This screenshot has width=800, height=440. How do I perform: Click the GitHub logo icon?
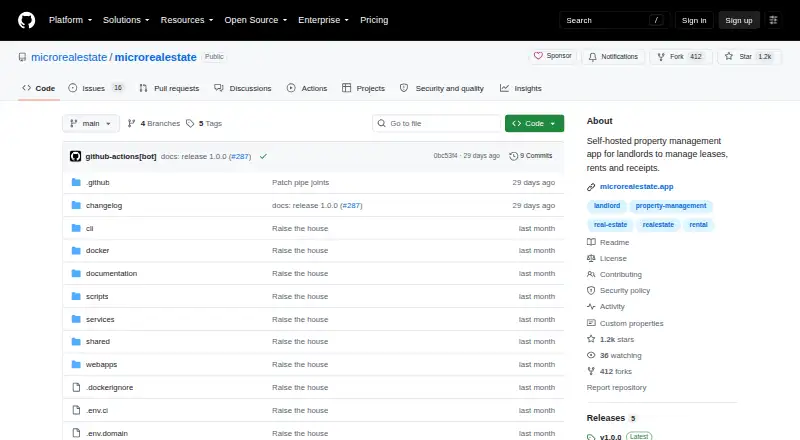coord(27,20)
